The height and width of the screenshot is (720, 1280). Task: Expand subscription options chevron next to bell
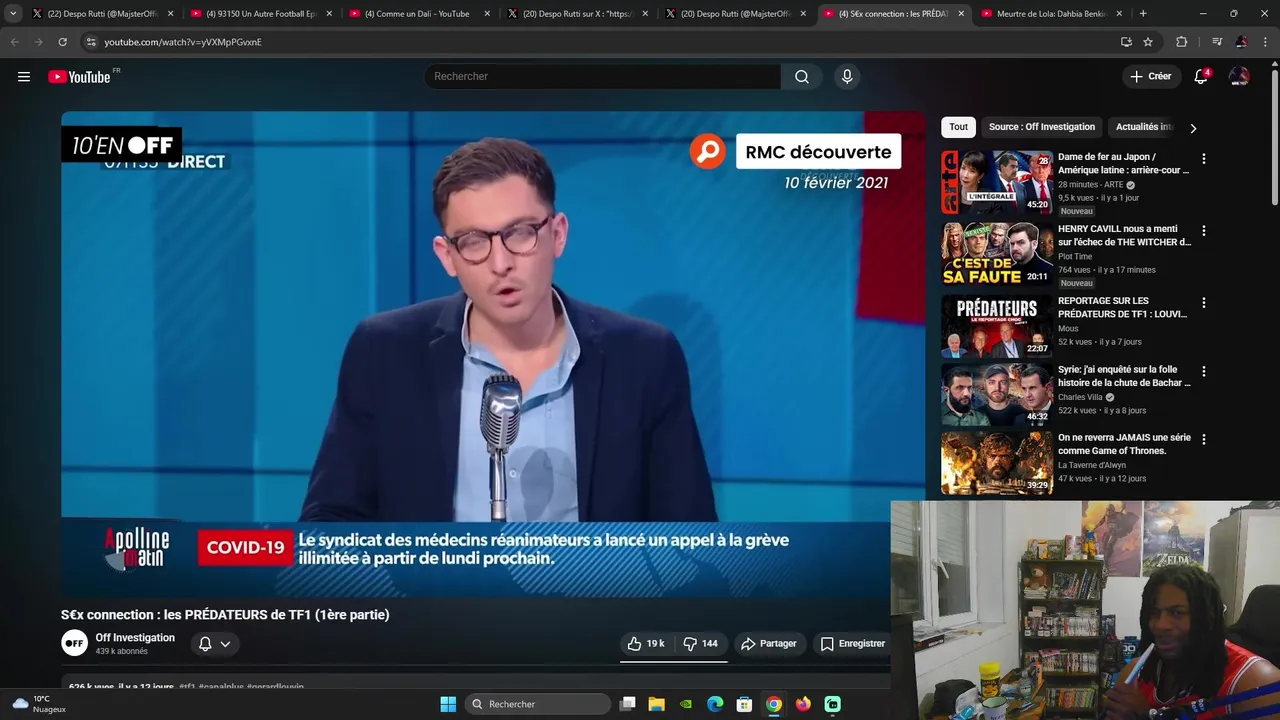[225, 644]
